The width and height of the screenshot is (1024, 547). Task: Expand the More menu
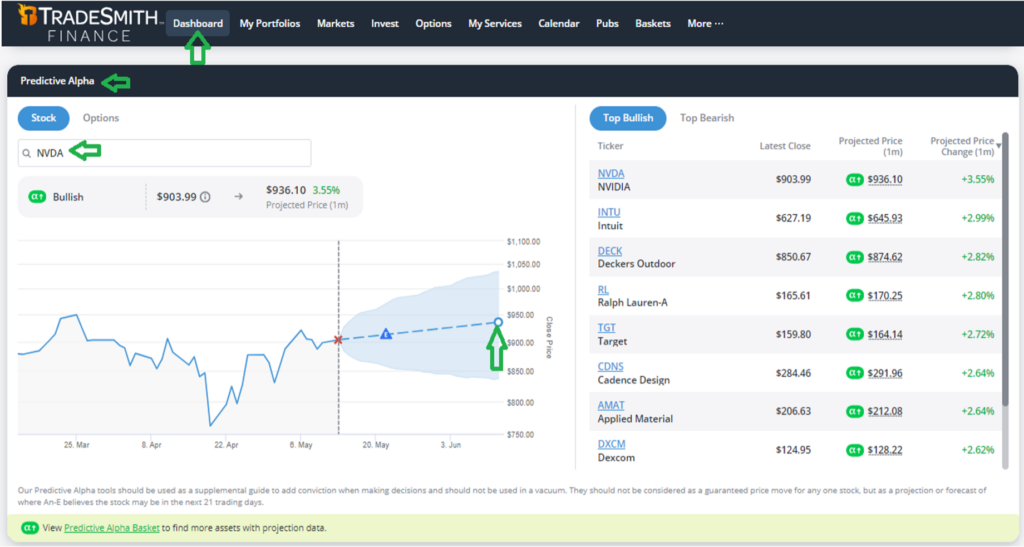(705, 23)
